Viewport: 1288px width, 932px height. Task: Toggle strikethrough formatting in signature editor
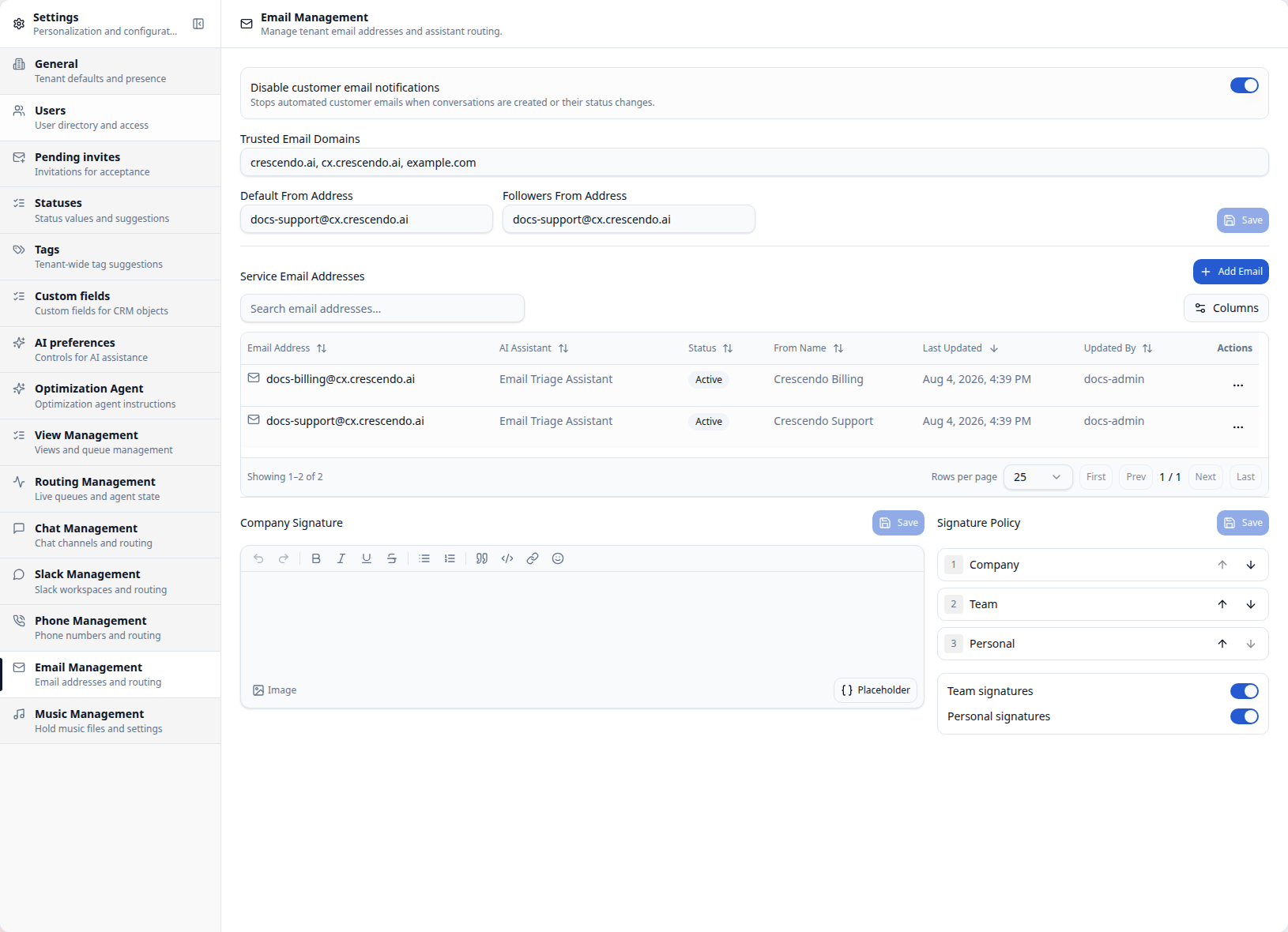pyautogui.click(x=392, y=558)
